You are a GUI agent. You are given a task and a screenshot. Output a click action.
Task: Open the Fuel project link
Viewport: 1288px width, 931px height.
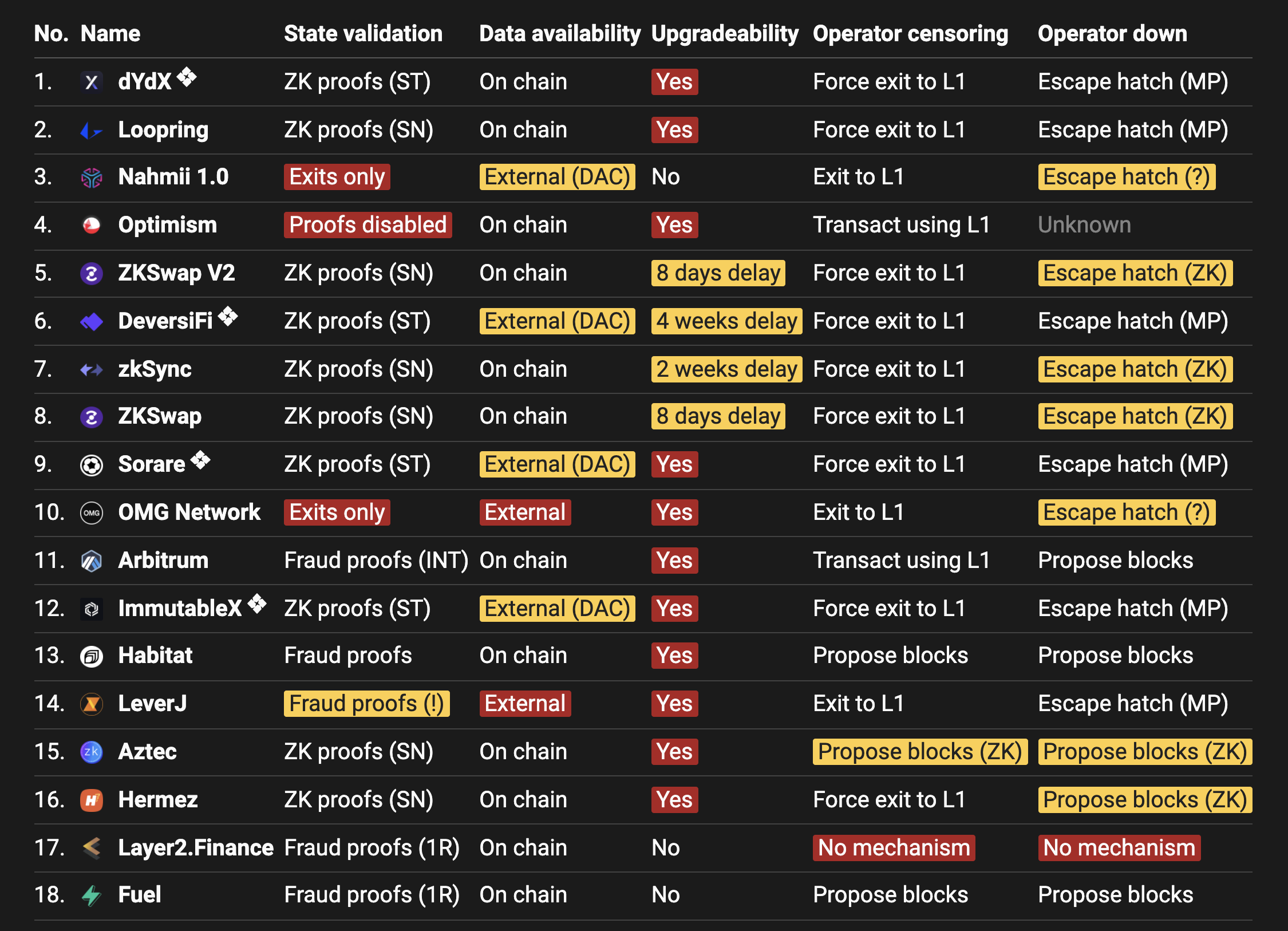139,895
